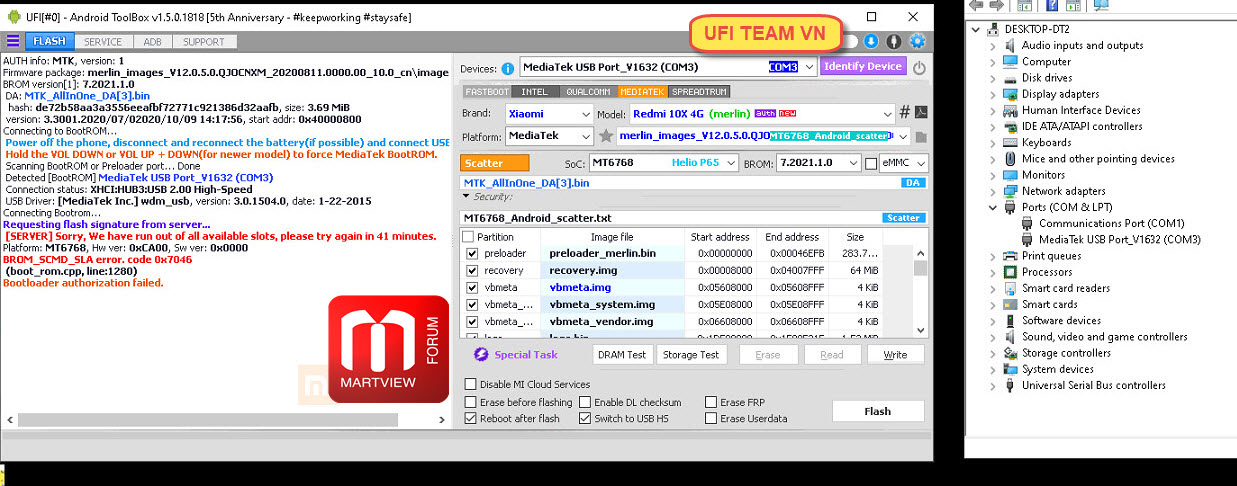
Task: Click the Flash button
Action: coord(877,411)
